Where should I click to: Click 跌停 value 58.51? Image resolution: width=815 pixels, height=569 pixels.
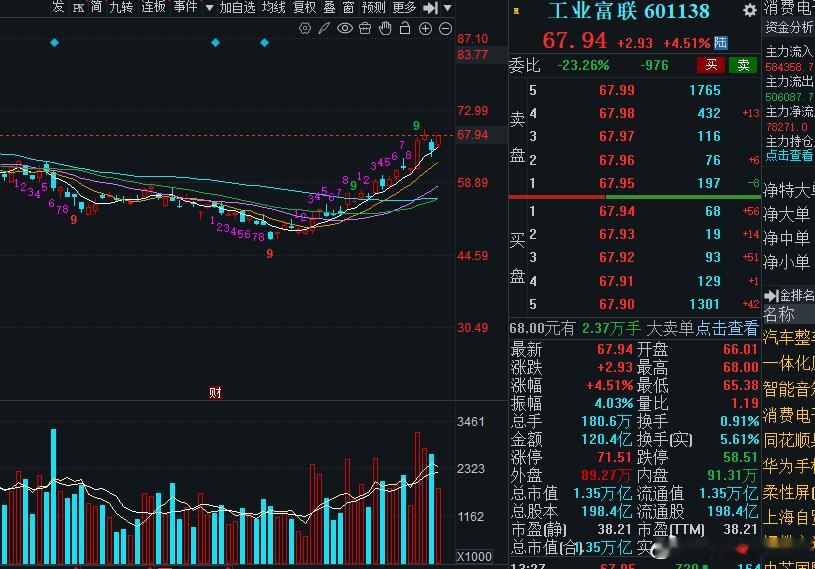point(741,457)
